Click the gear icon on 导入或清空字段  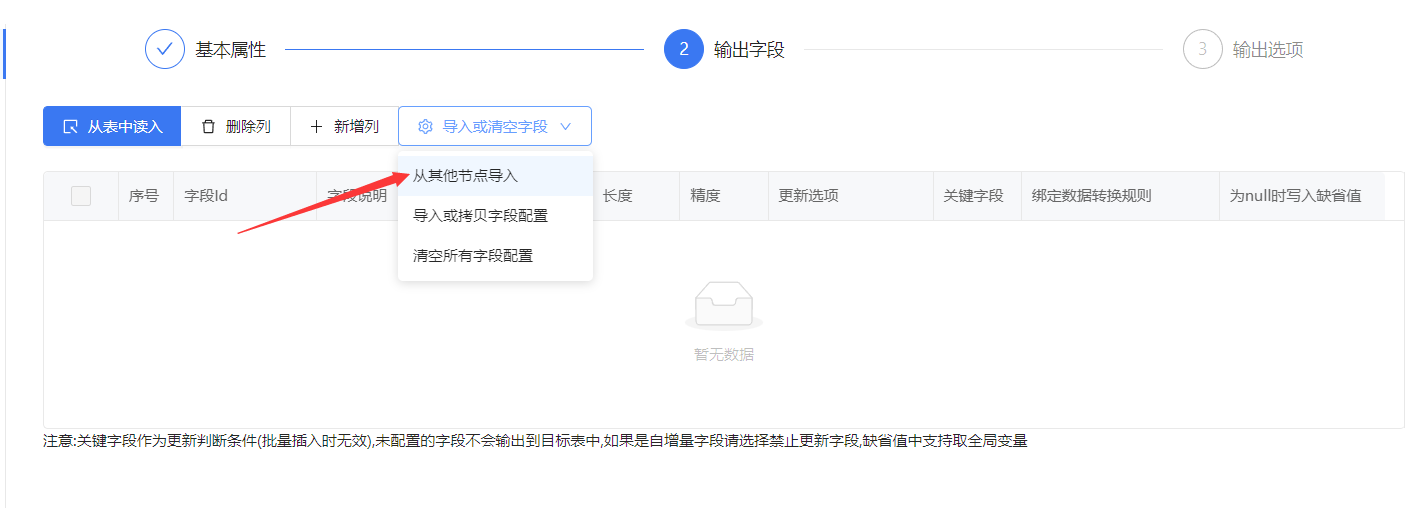click(x=425, y=126)
